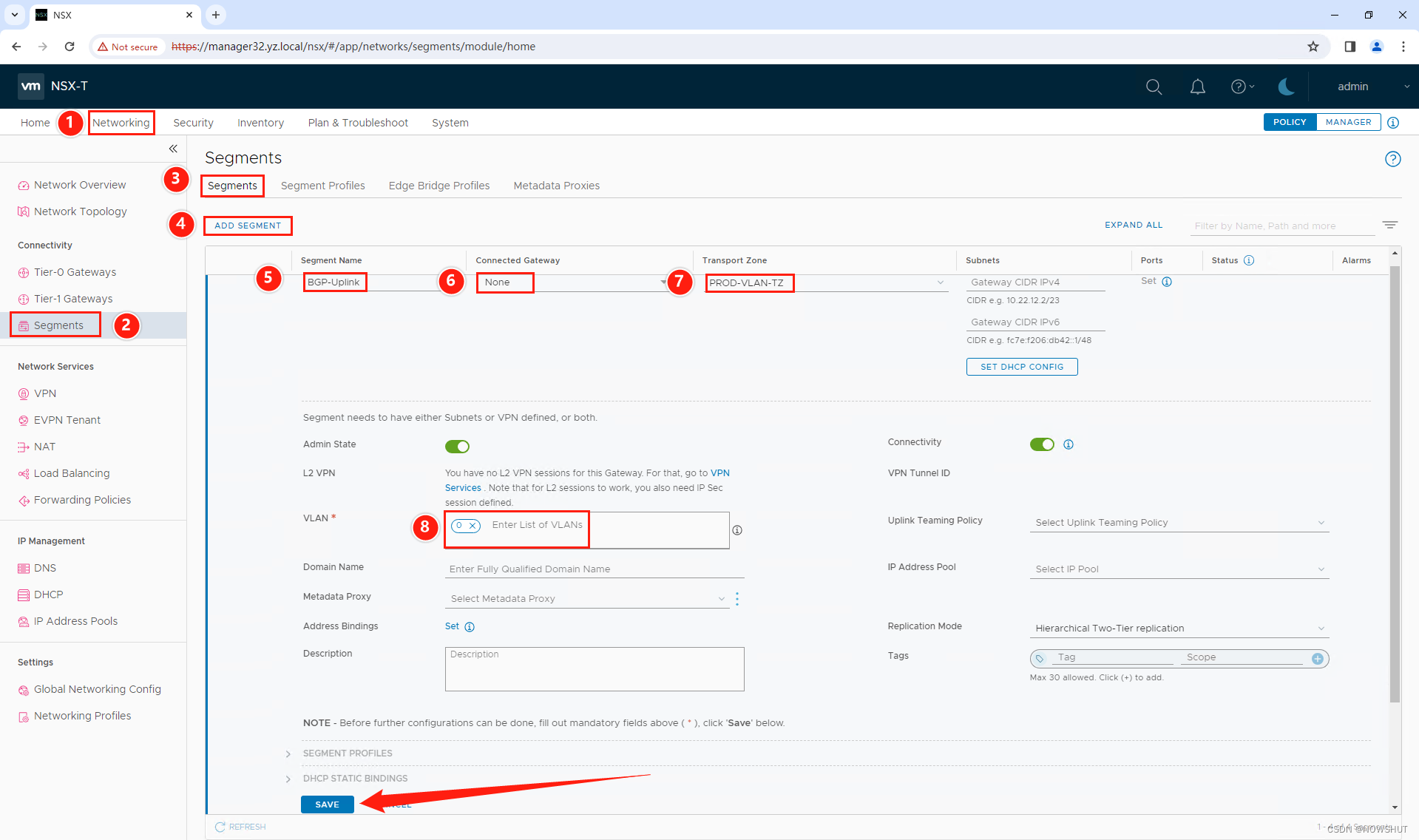Open Transport Zone dropdown
The height and width of the screenshot is (840, 1419).
pos(826,282)
